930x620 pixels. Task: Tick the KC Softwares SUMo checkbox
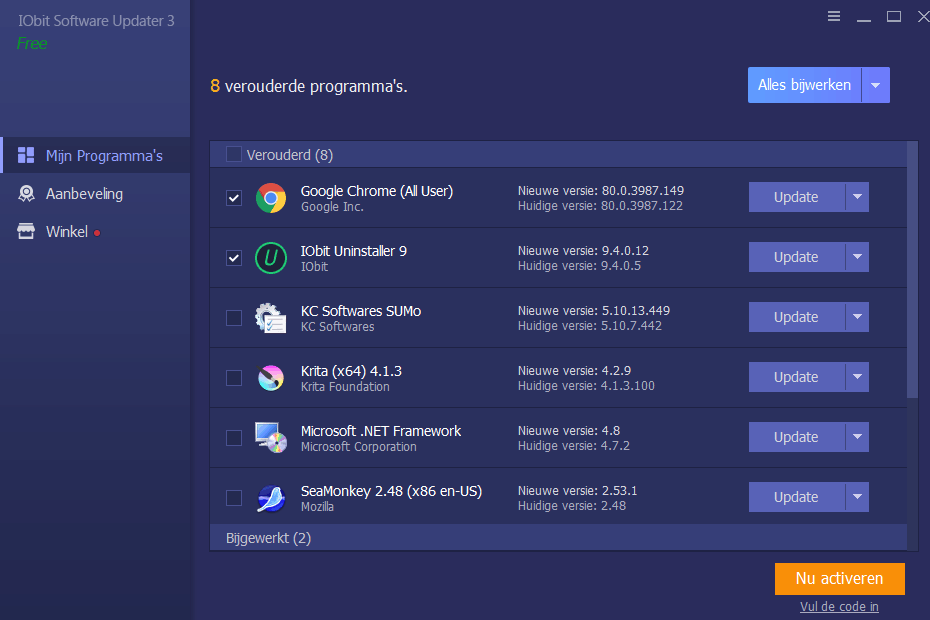coord(234,318)
